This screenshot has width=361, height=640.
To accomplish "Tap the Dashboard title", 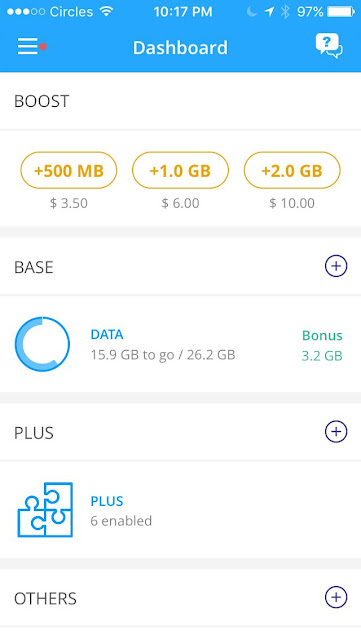I will [180, 48].
